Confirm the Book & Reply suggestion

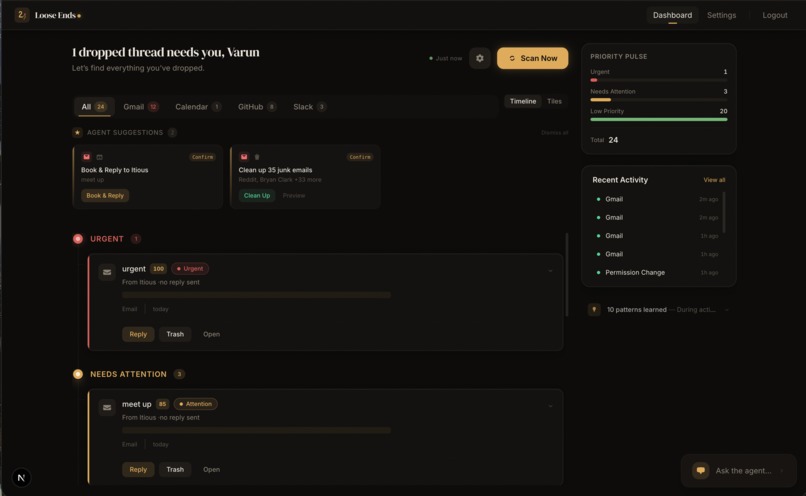pyautogui.click(x=203, y=157)
